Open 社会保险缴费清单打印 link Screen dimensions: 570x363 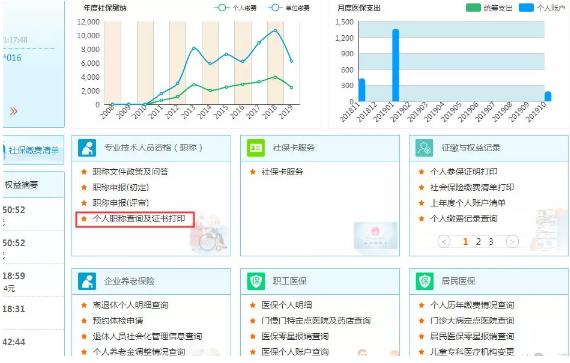[x=472, y=187]
